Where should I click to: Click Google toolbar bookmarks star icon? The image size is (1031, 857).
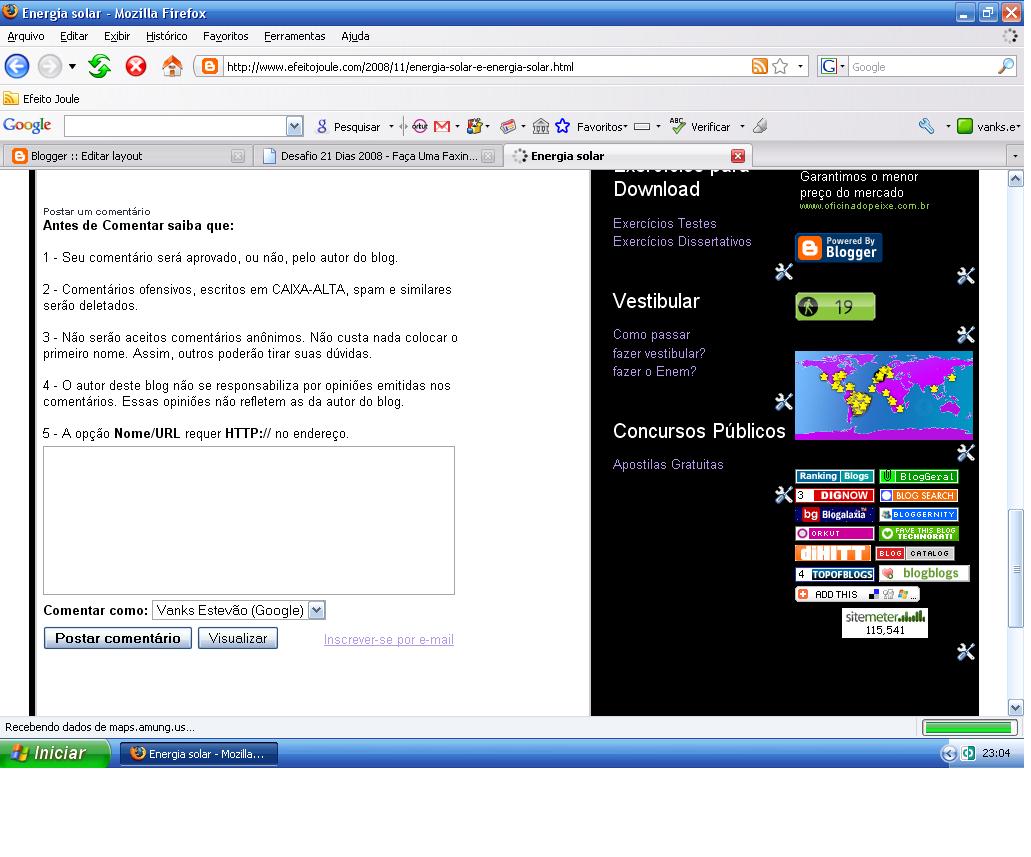[562, 126]
